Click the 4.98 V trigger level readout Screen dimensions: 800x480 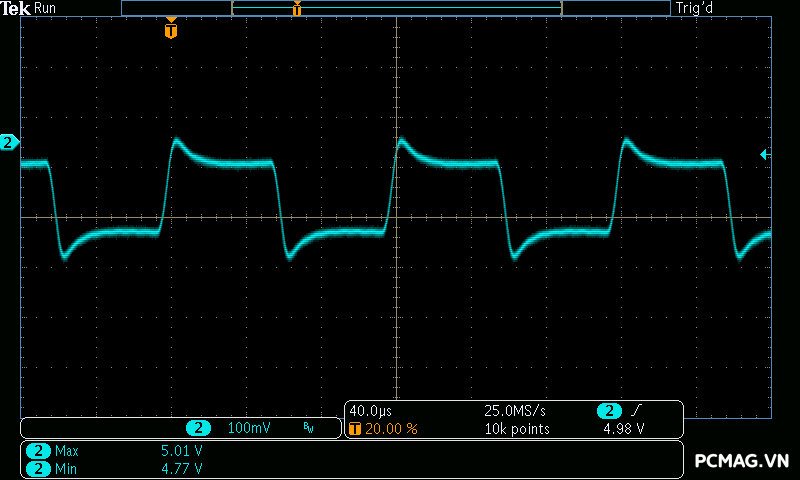(623, 429)
